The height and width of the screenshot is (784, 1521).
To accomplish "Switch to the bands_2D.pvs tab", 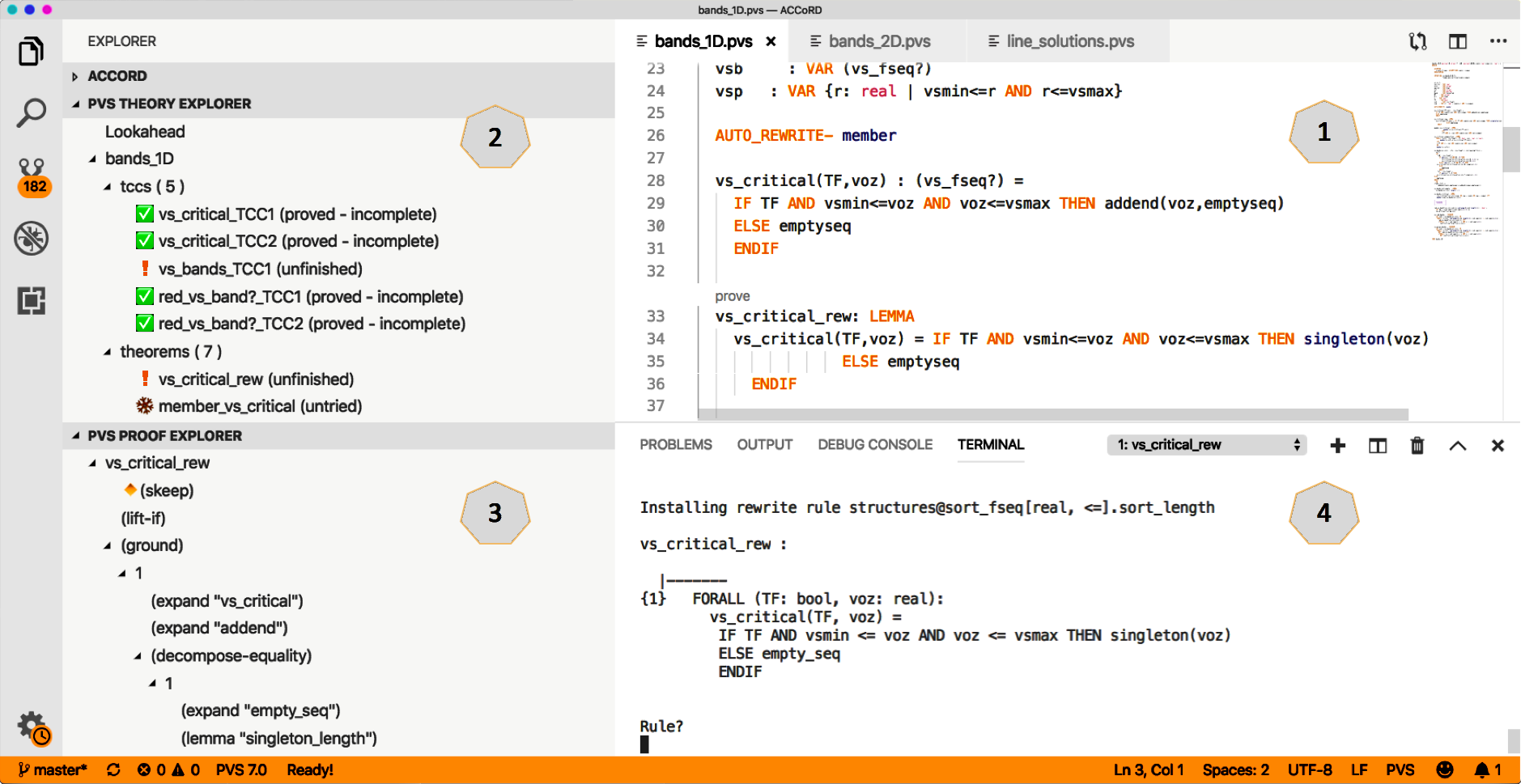I will tap(878, 41).
